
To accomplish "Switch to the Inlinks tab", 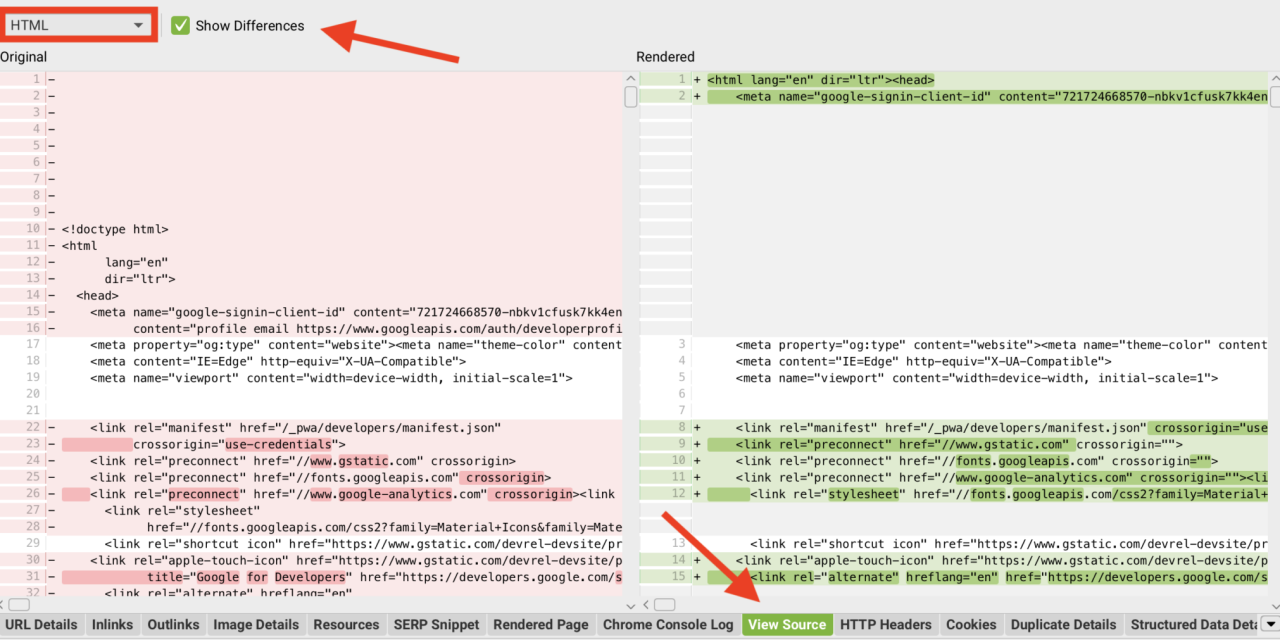I will click(112, 624).
